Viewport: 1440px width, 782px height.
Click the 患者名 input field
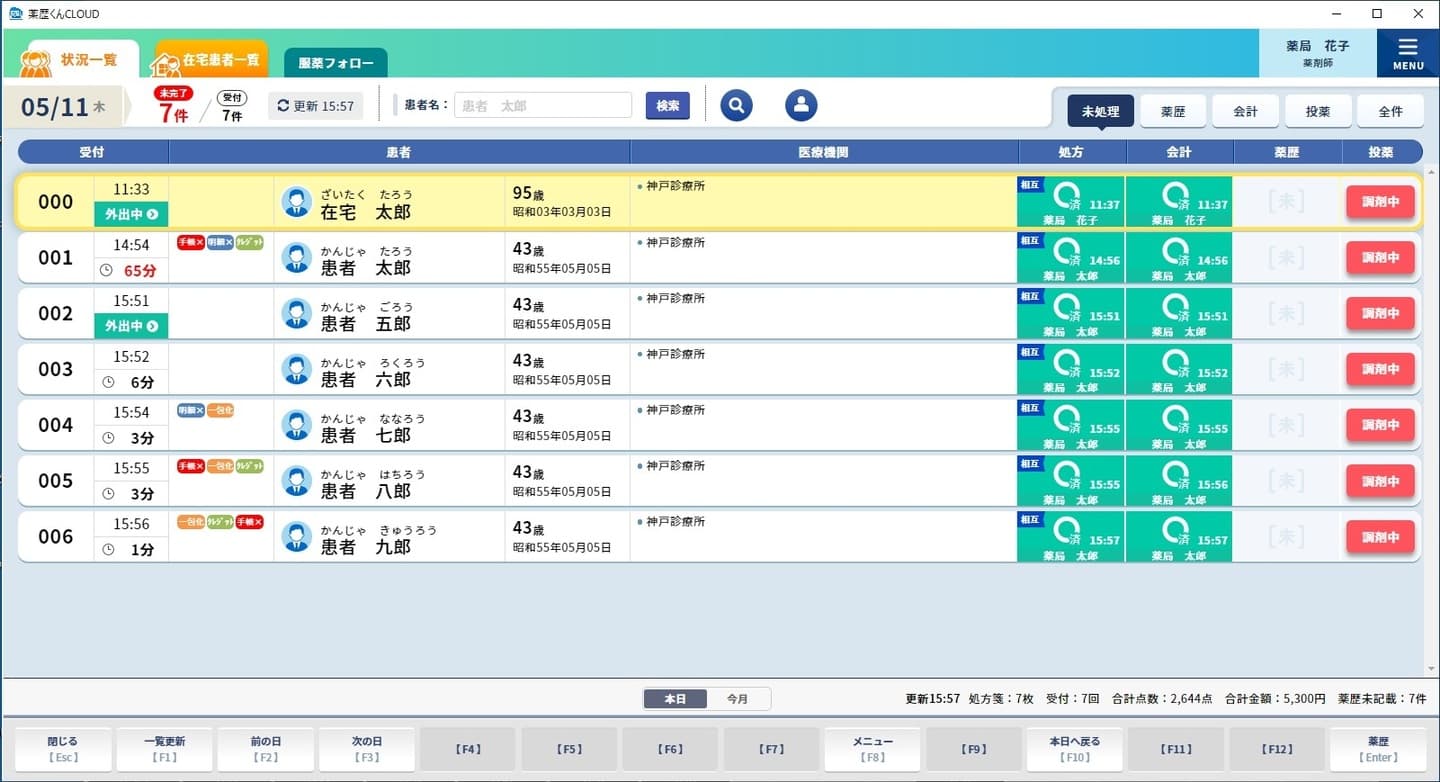click(x=542, y=106)
